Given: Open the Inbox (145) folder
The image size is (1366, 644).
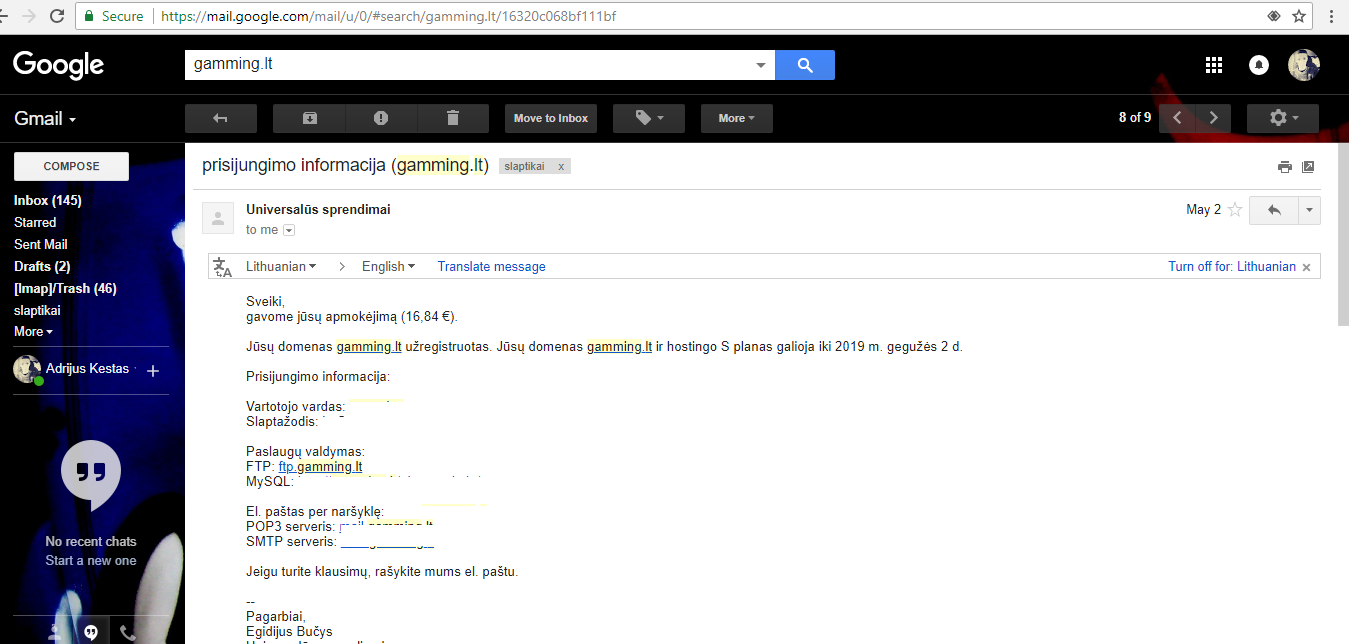Looking at the screenshot, I should click(x=48, y=200).
